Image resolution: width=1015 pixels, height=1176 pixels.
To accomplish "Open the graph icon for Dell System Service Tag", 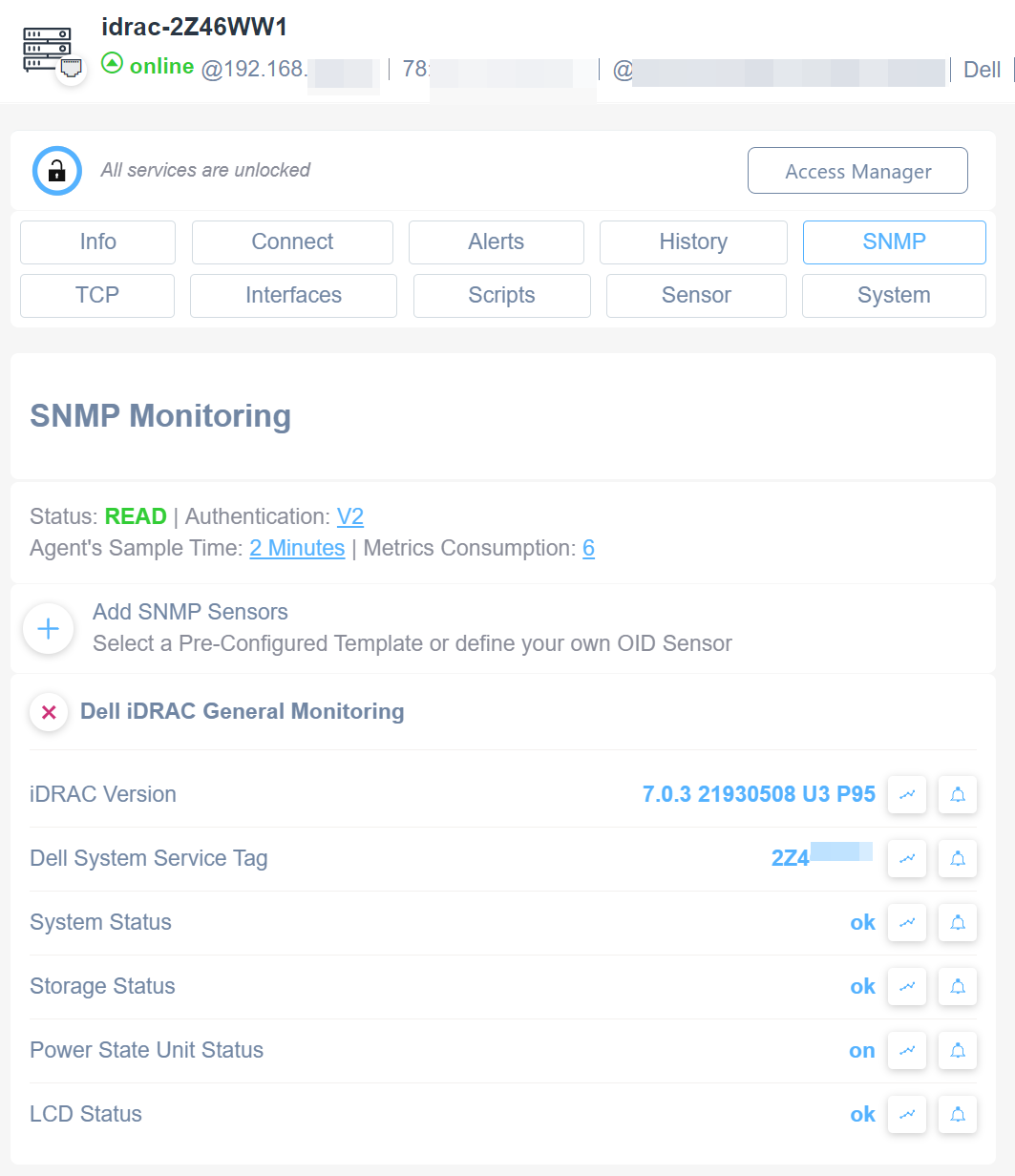I will point(907,858).
